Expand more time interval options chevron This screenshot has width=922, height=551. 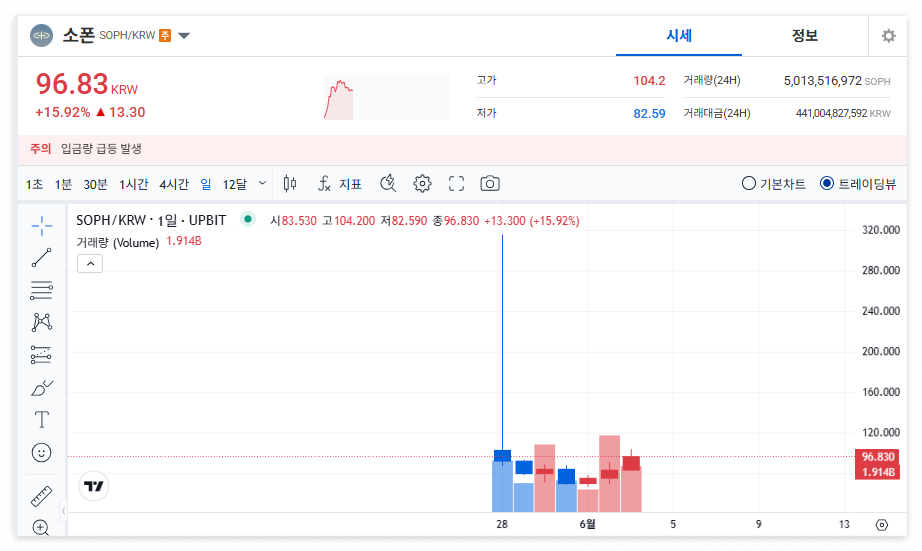[262, 183]
